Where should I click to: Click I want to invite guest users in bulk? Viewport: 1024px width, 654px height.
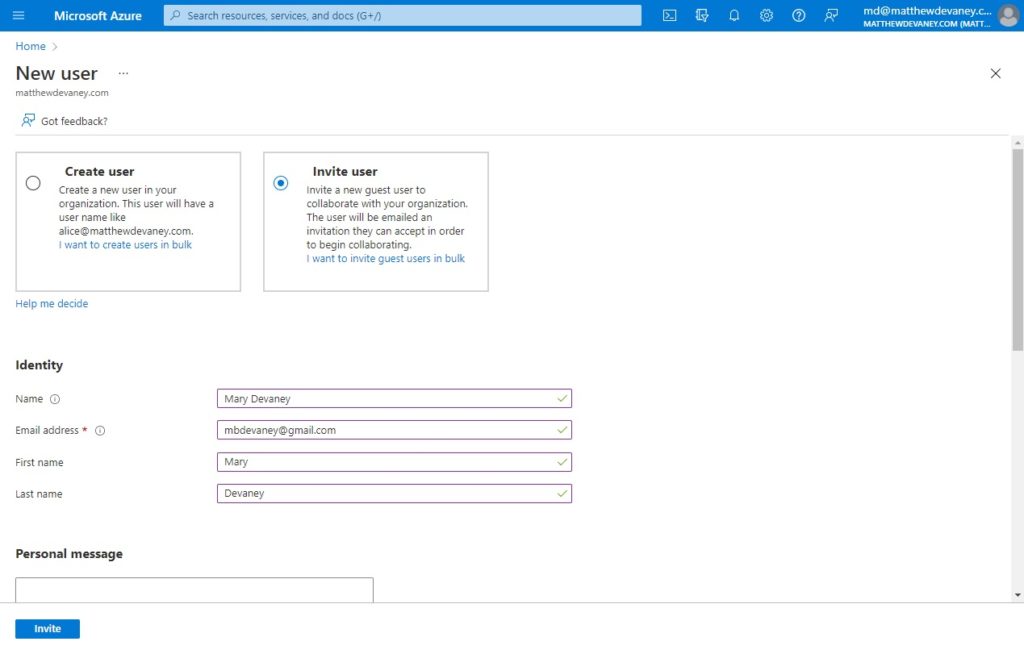click(386, 259)
